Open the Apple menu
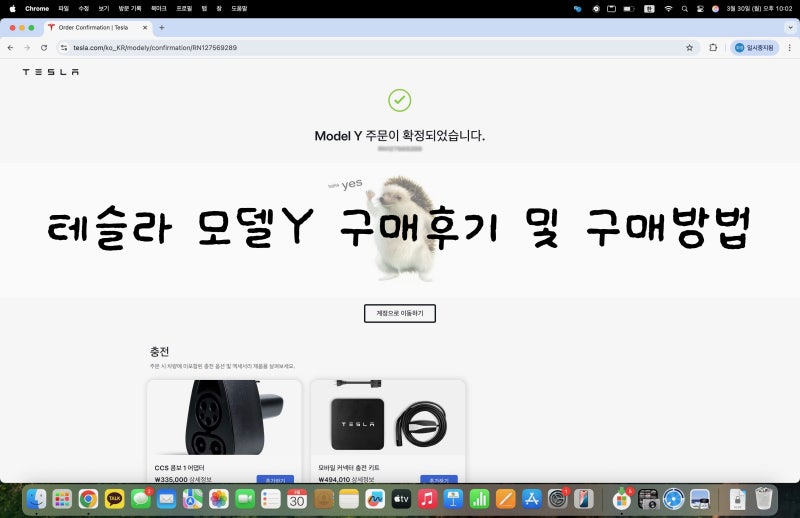Screen dimensions: 800x518 13,9
